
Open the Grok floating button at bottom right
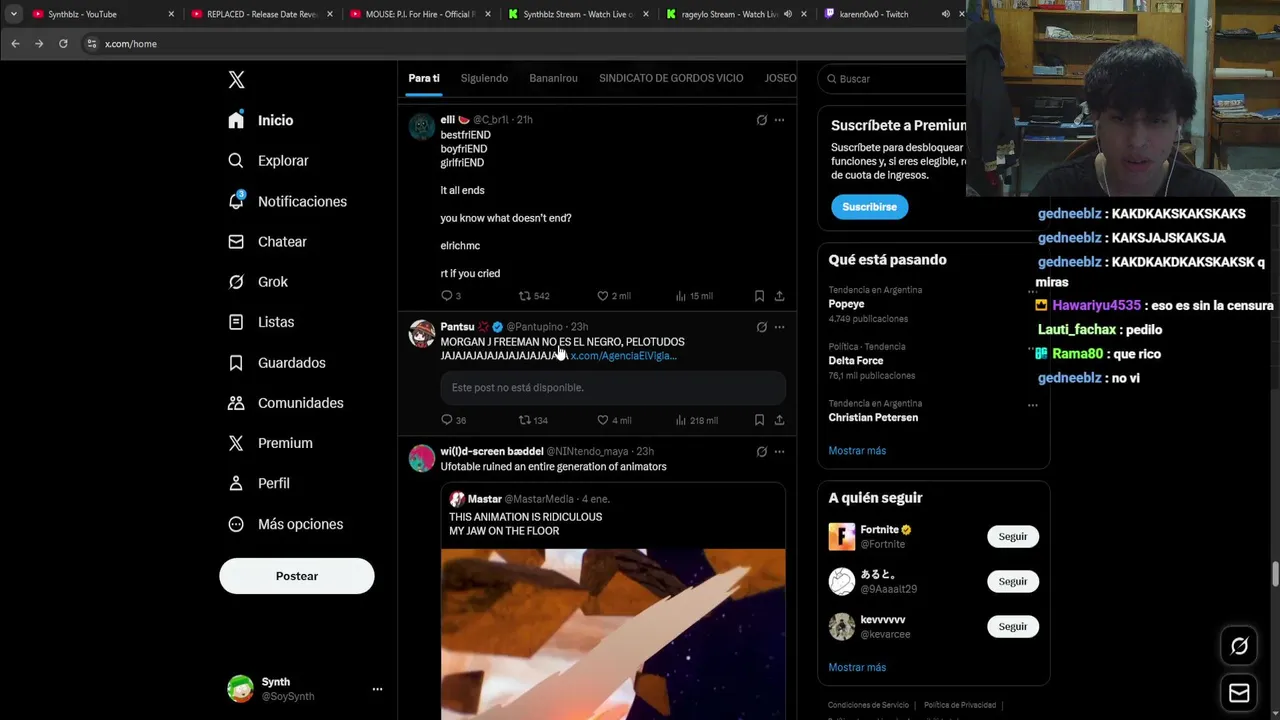(1239, 646)
